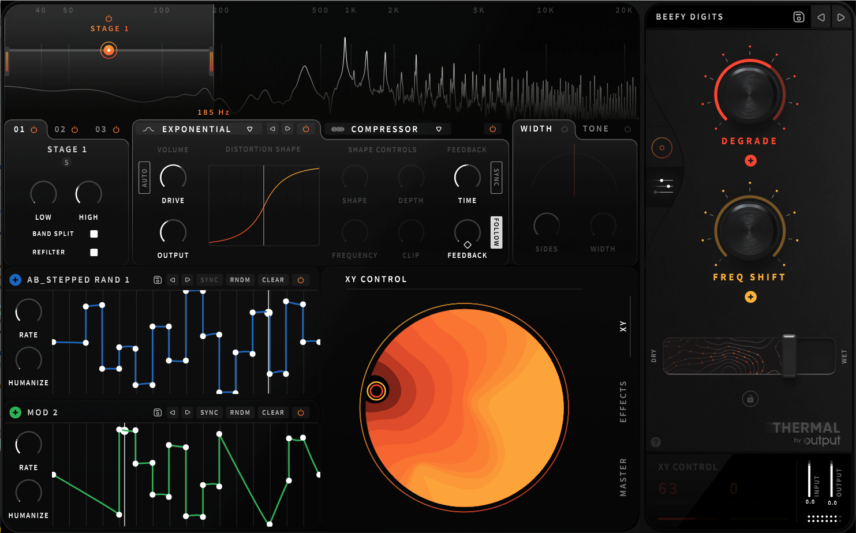Image resolution: width=856 pixels, height=533 pixels.
Task: Click the feedback Follow button
Action: [x=496, y=233]
